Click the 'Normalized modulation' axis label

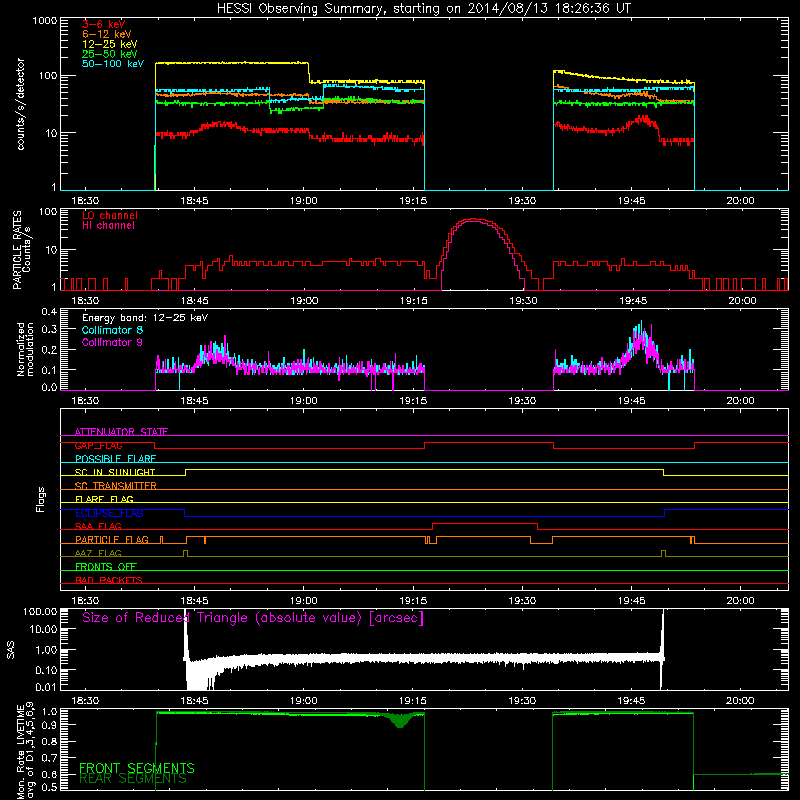point(25,349)
